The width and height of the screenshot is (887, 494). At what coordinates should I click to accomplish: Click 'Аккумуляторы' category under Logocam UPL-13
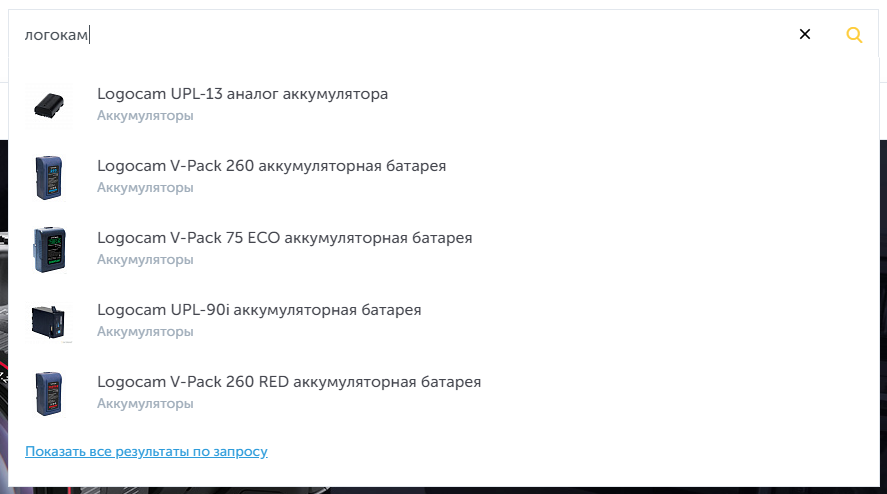click(145, 116)
